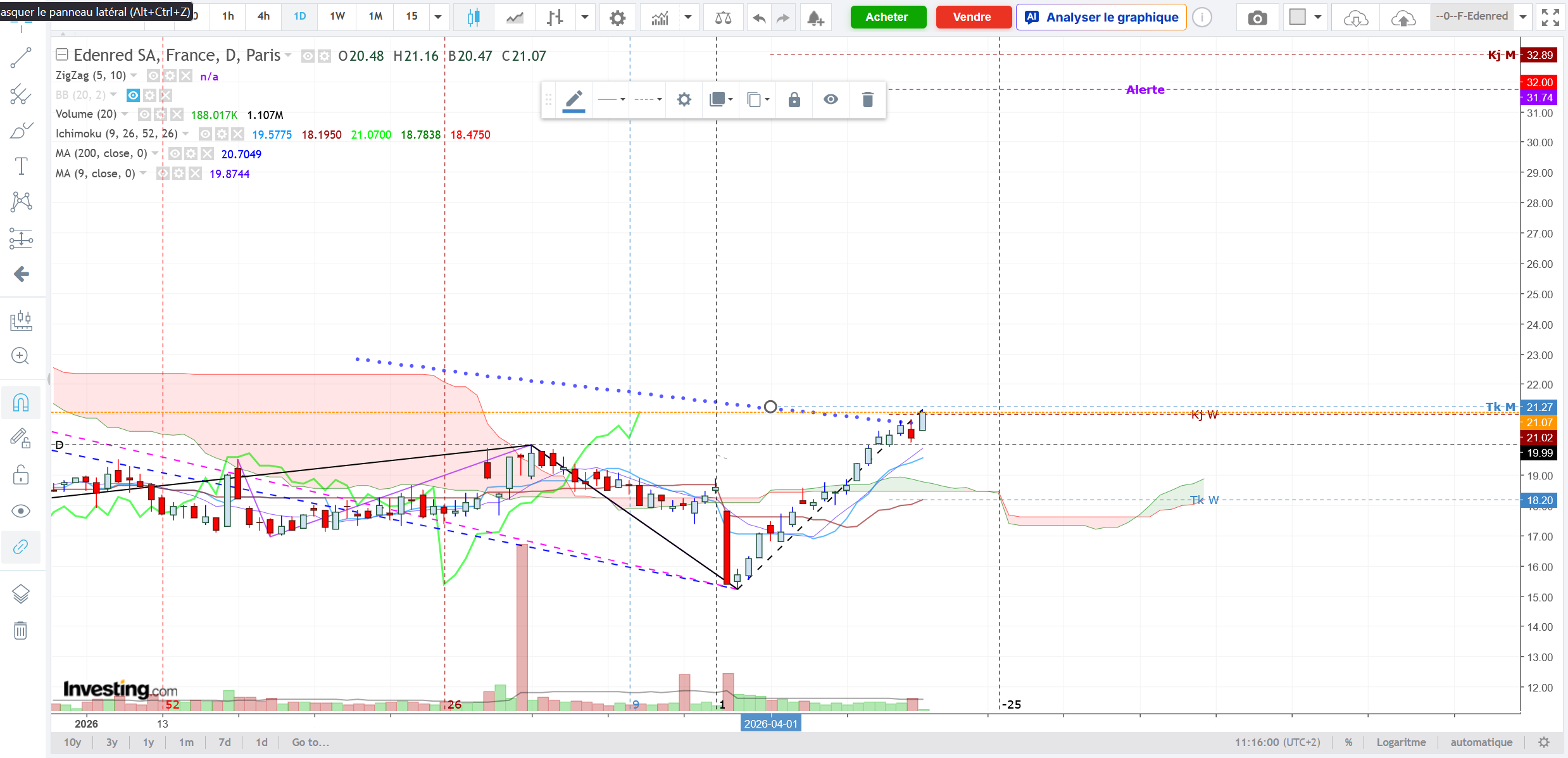Delete drawing with floating toolbar trash icon
The image size is (1568, 758).
tap(867, 99)
